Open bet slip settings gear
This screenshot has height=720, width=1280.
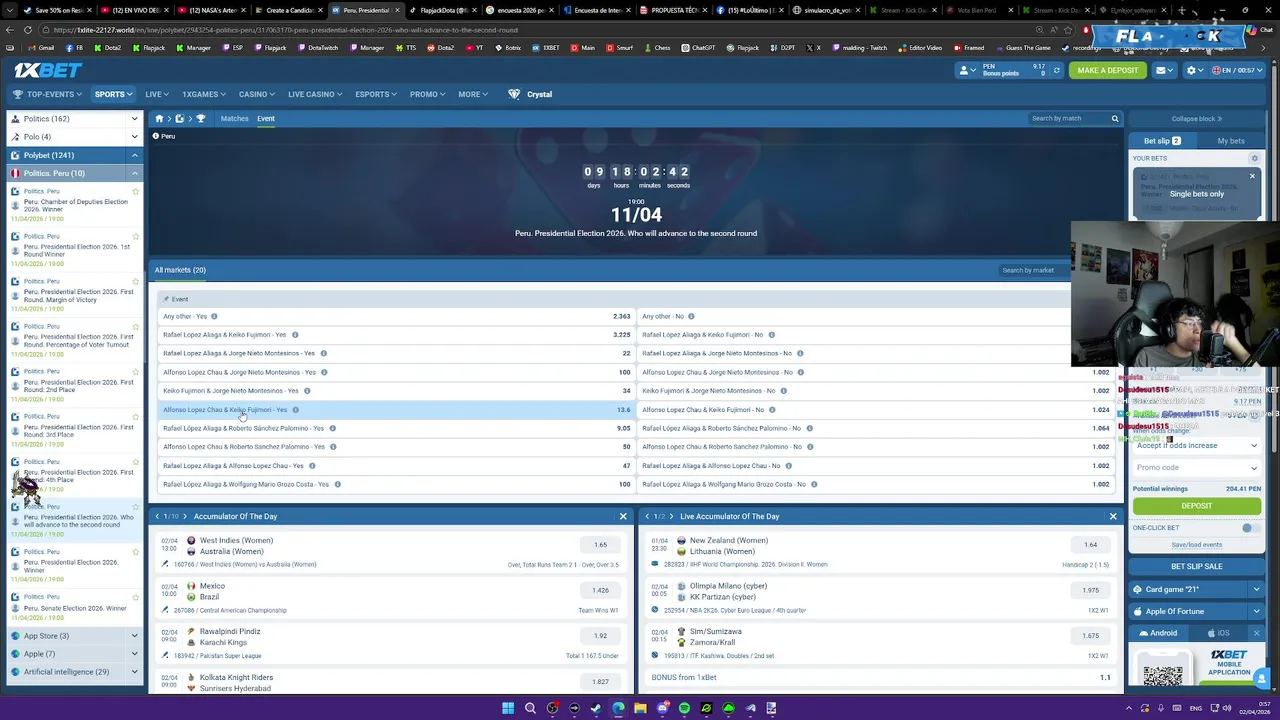click(x=1254, y=158)
